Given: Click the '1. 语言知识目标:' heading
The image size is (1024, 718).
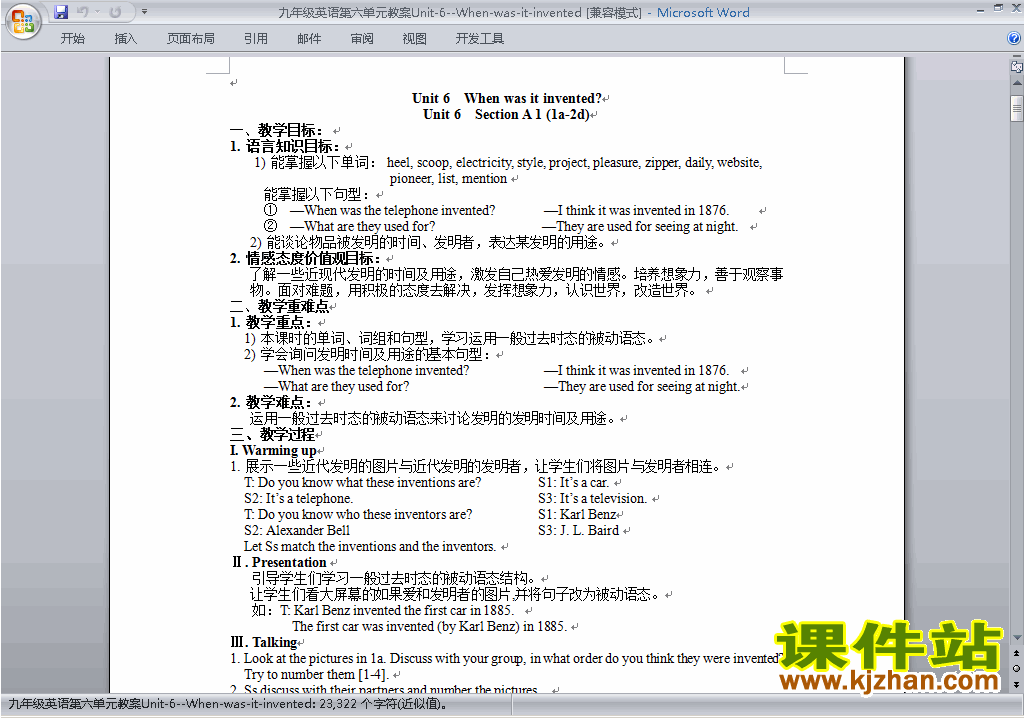Looking at the screenshot, I should 285,146.
